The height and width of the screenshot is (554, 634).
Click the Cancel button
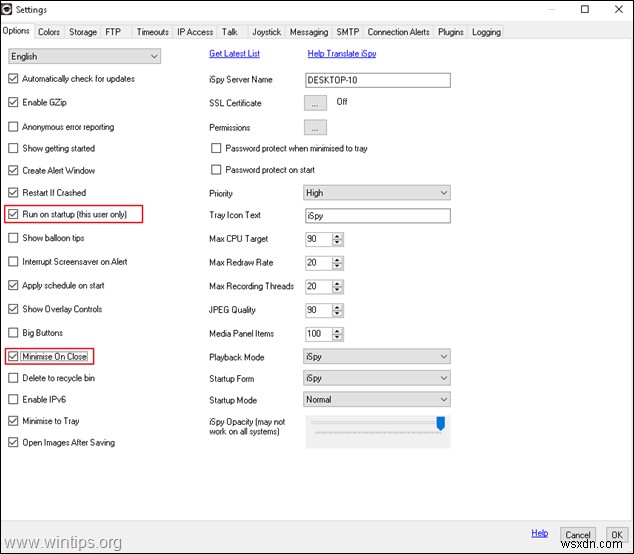(578, 535)
